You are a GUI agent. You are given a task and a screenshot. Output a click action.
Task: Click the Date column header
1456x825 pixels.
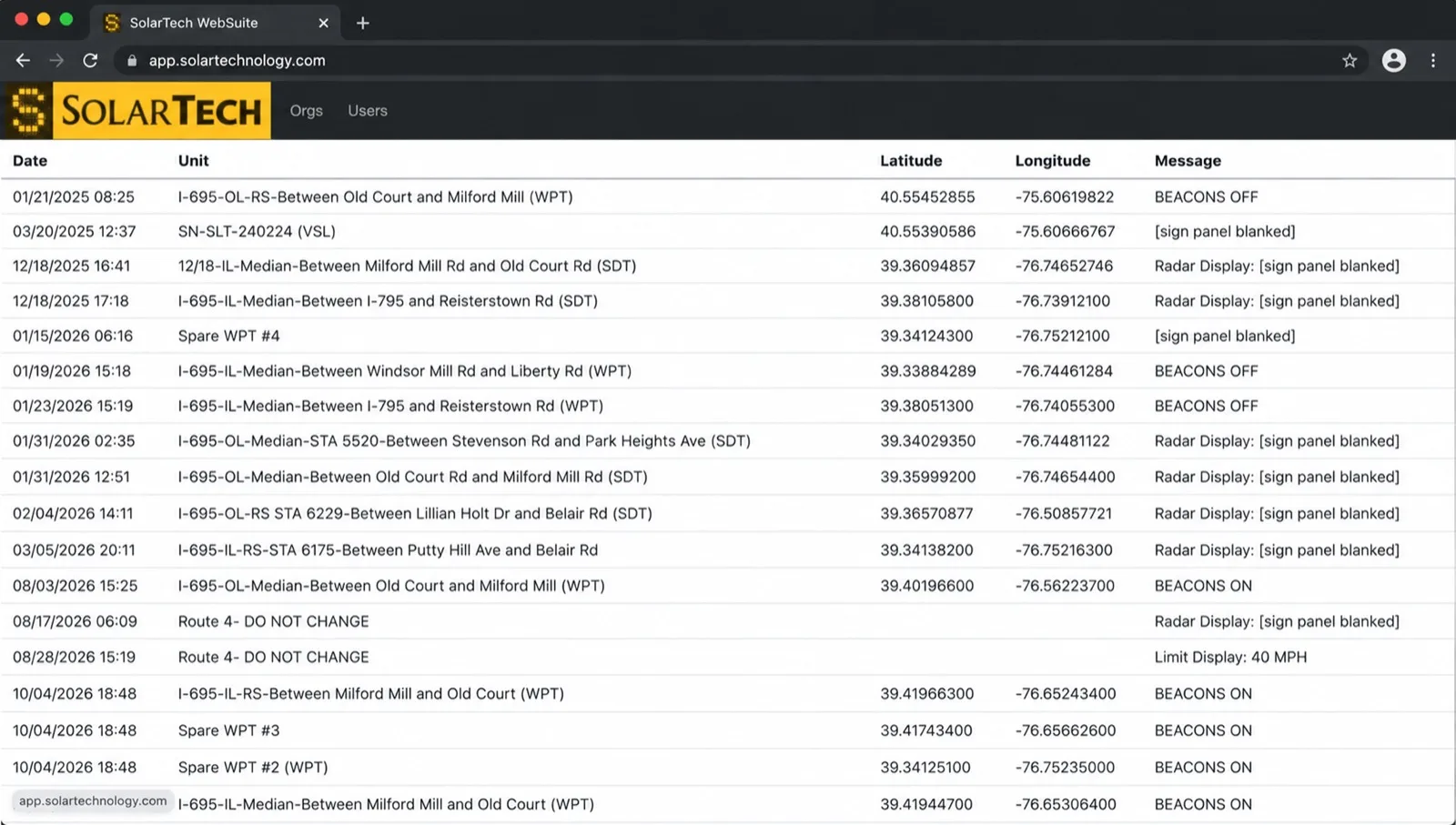[x=30, y=161]
